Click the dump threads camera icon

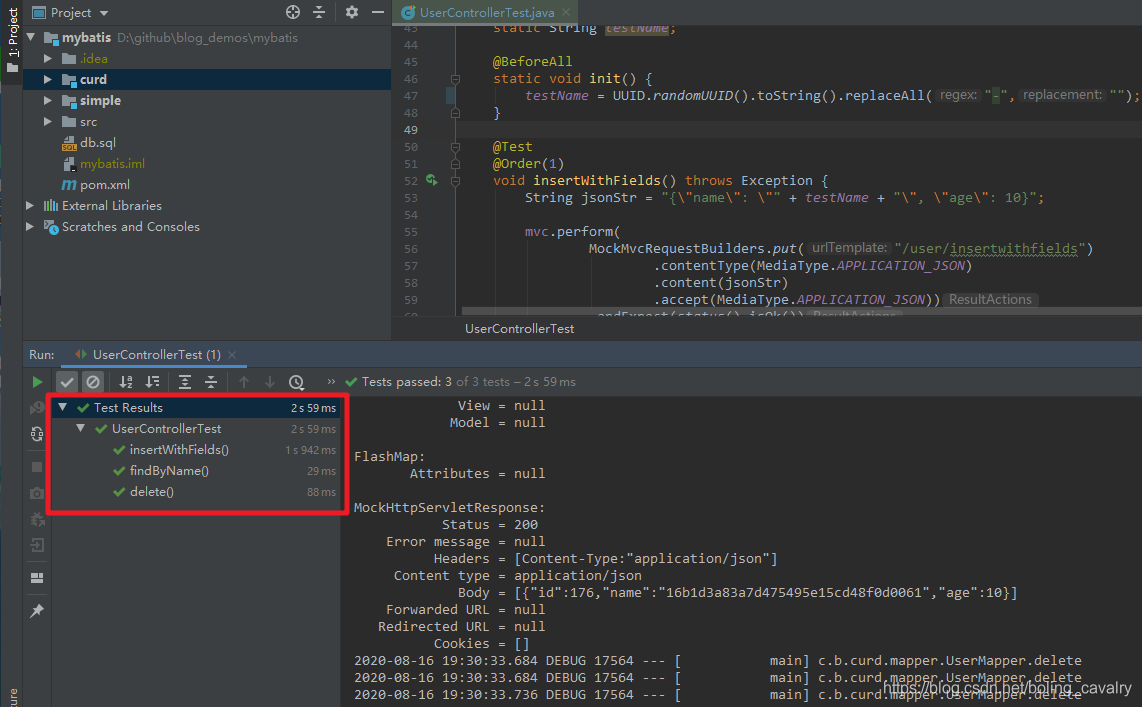click(37, 493)
